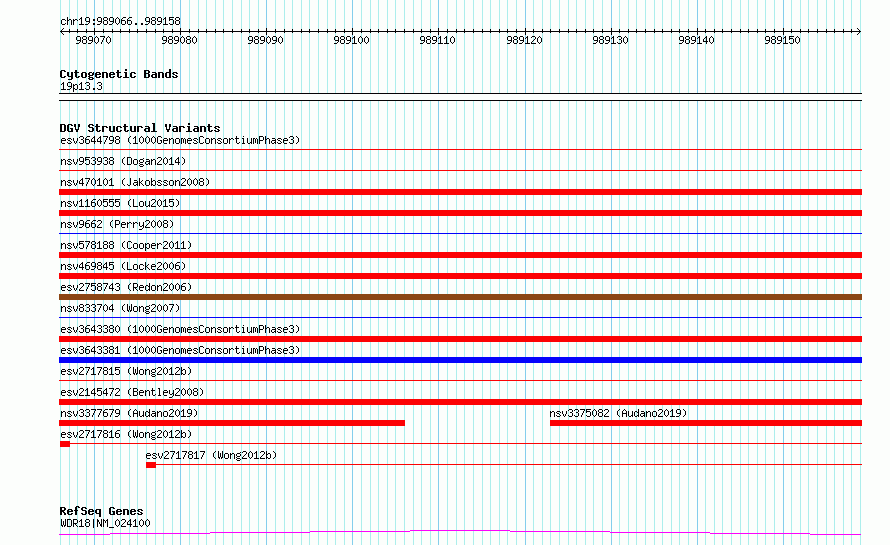
Task: Click the Cytogenetic Bands track title
Action: point(119,74)
